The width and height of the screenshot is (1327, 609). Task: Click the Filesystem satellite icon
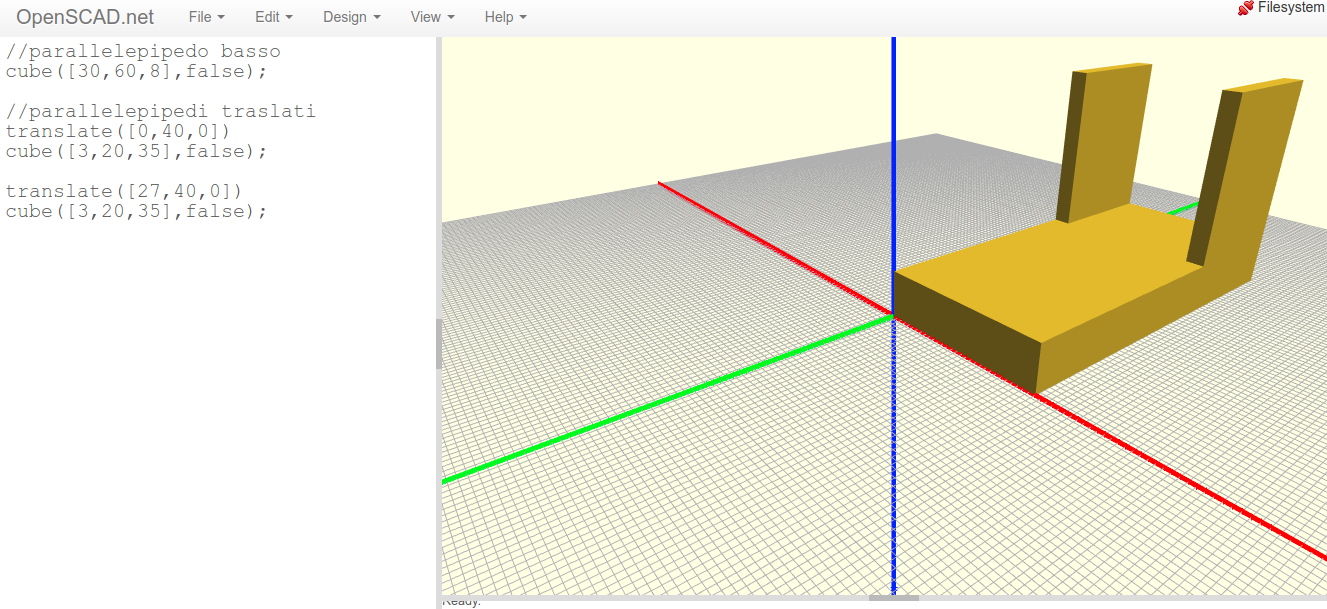click(x=1245, y=8)
